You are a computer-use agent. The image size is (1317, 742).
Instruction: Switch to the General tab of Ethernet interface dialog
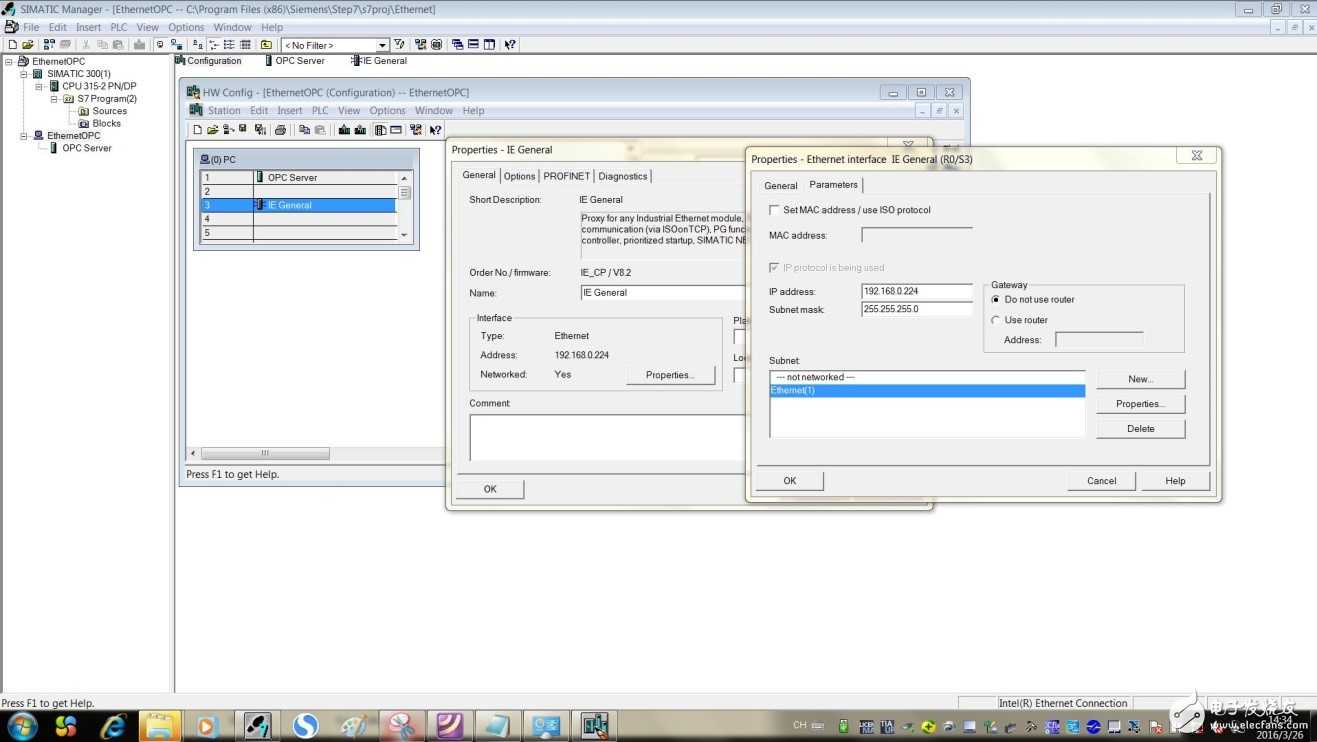(781, 186)
